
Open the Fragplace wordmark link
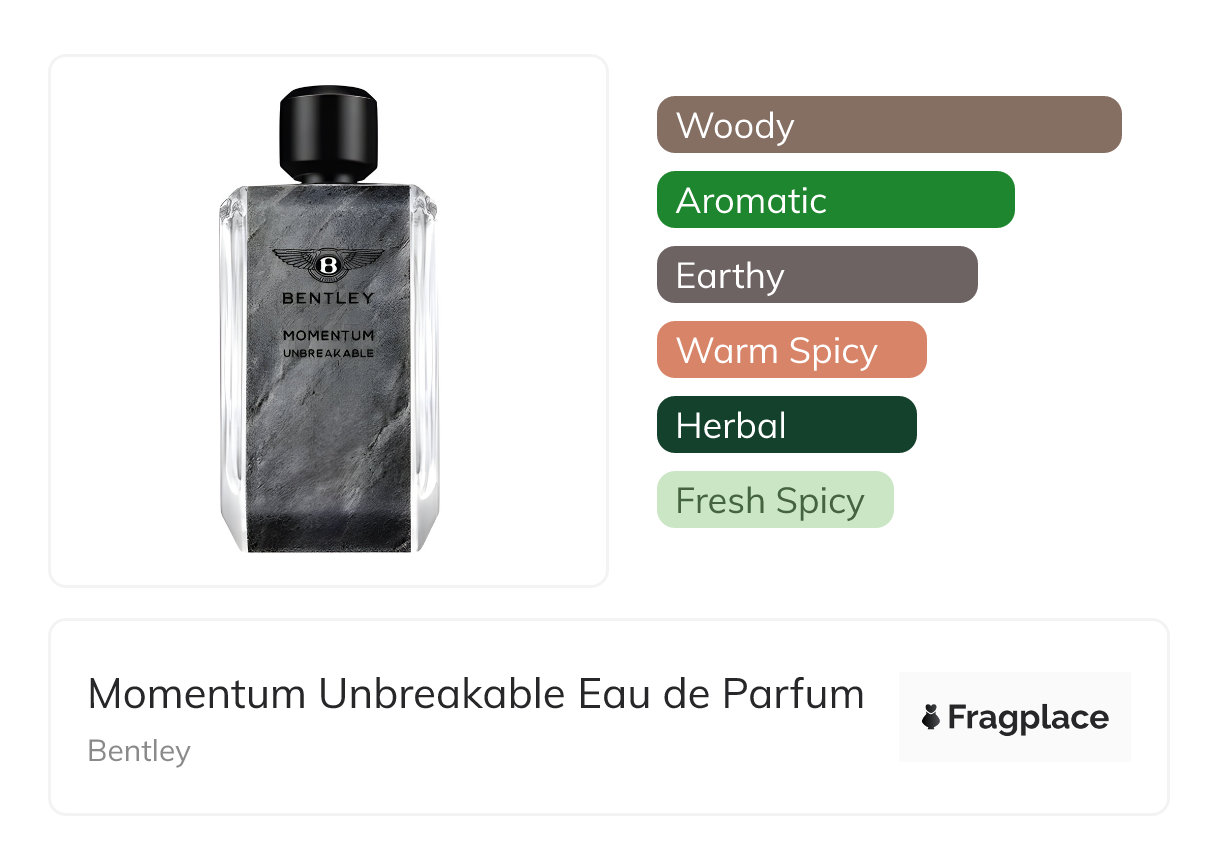coord(1028,718)
